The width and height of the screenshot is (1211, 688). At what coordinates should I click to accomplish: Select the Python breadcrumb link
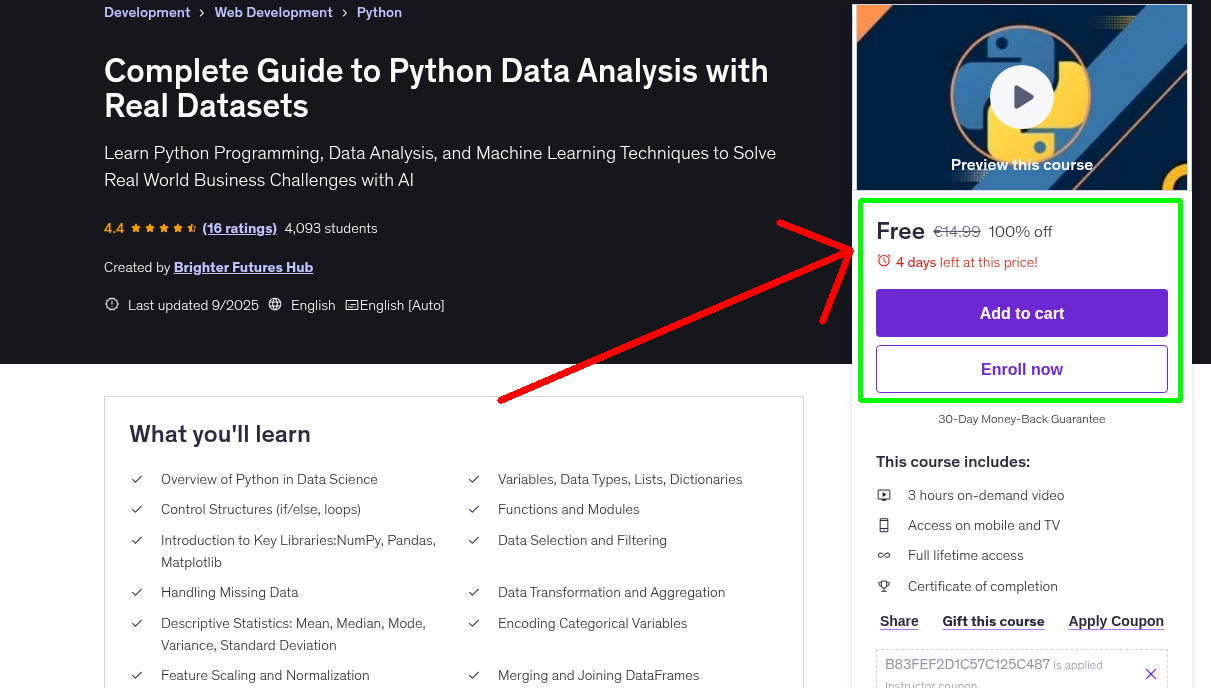click(x=379, y=12)
